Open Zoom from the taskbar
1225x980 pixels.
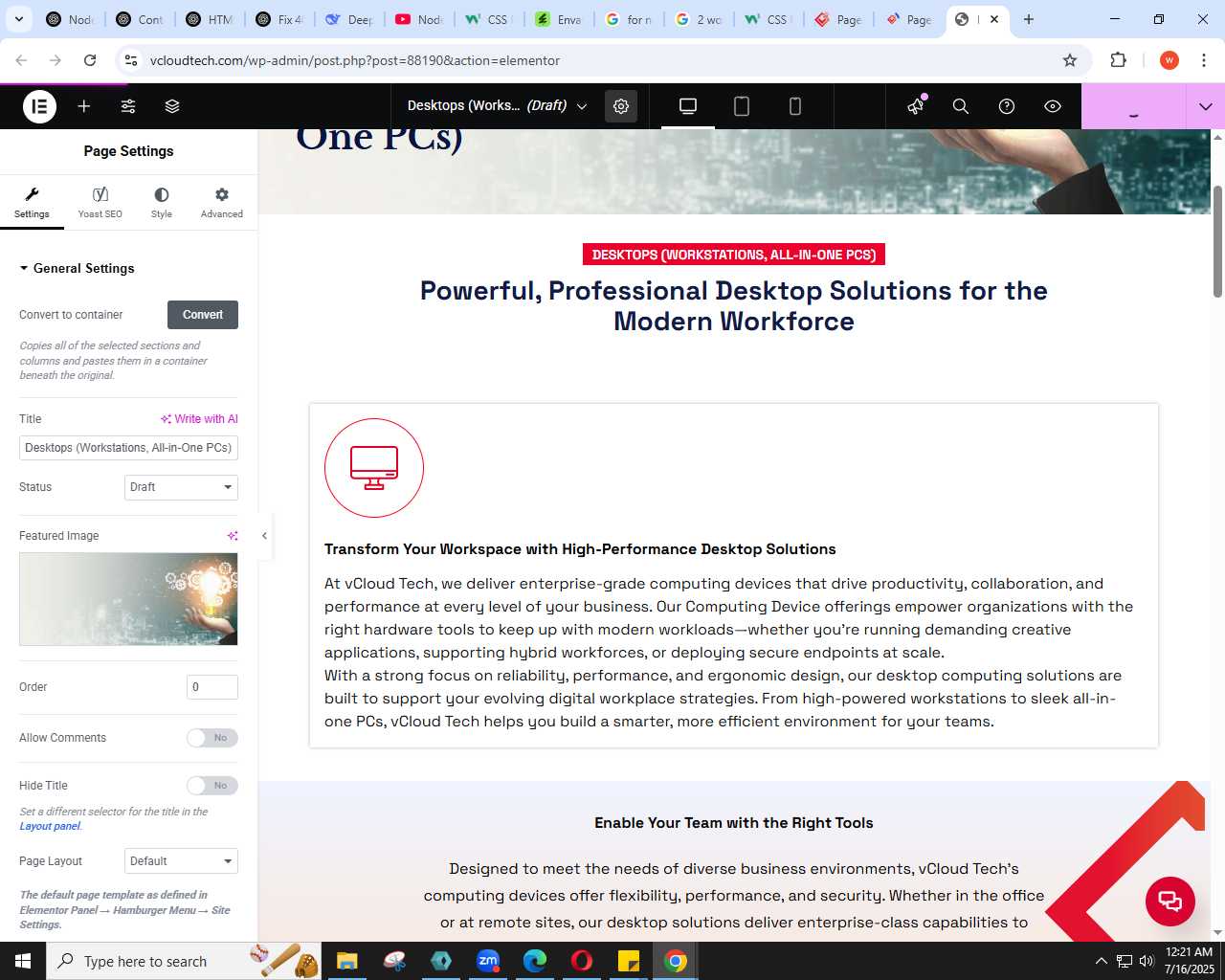pyautogui.click(x=488, y=961)
